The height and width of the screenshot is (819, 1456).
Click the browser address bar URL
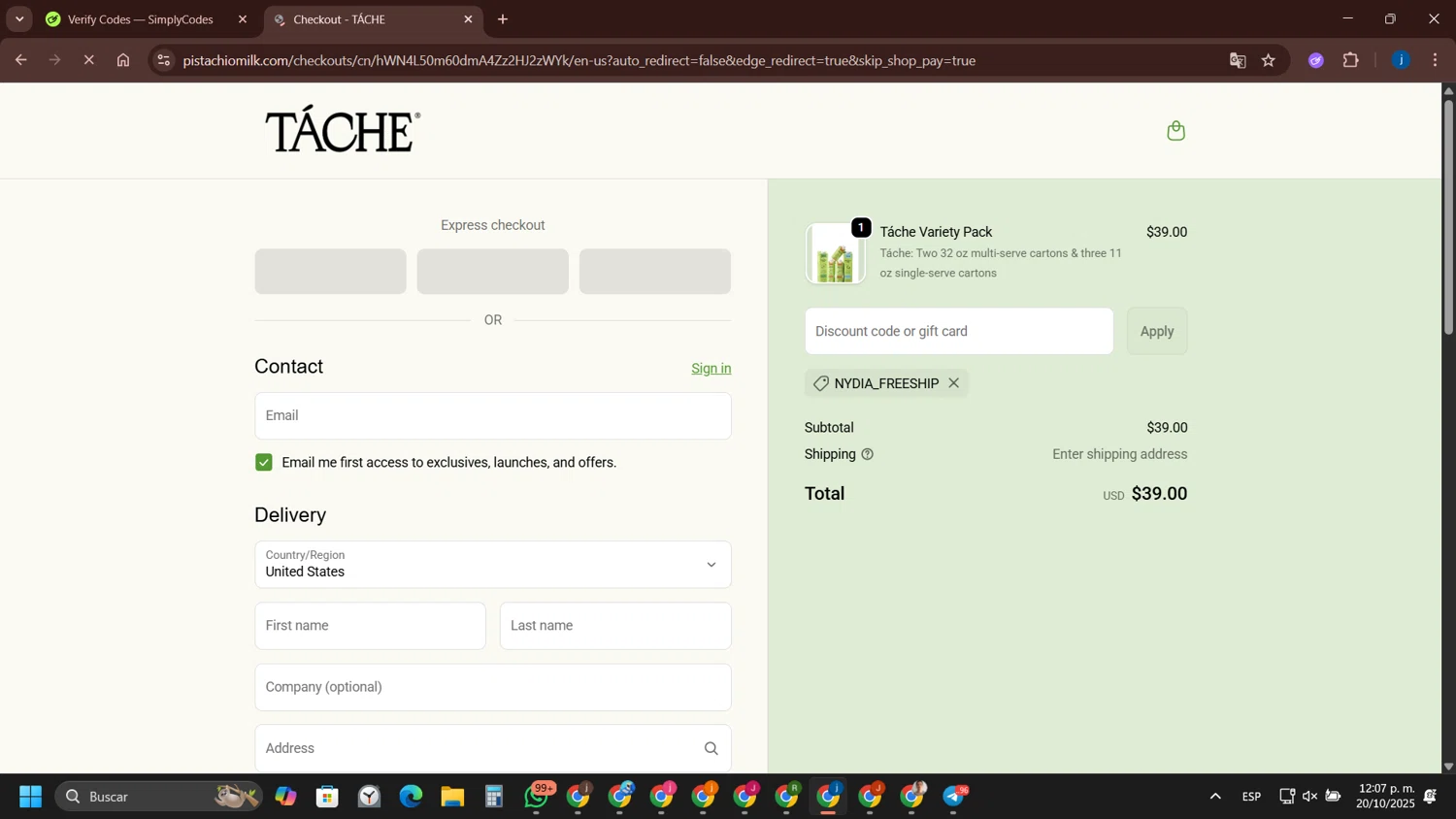point(579,60)
